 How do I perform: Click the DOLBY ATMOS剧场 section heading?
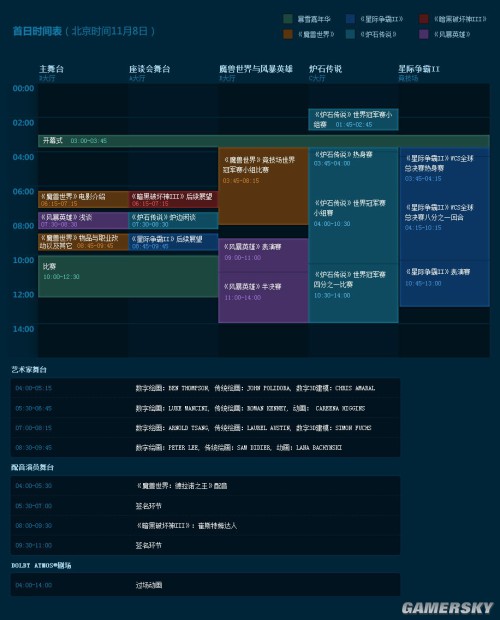point(41,565)
